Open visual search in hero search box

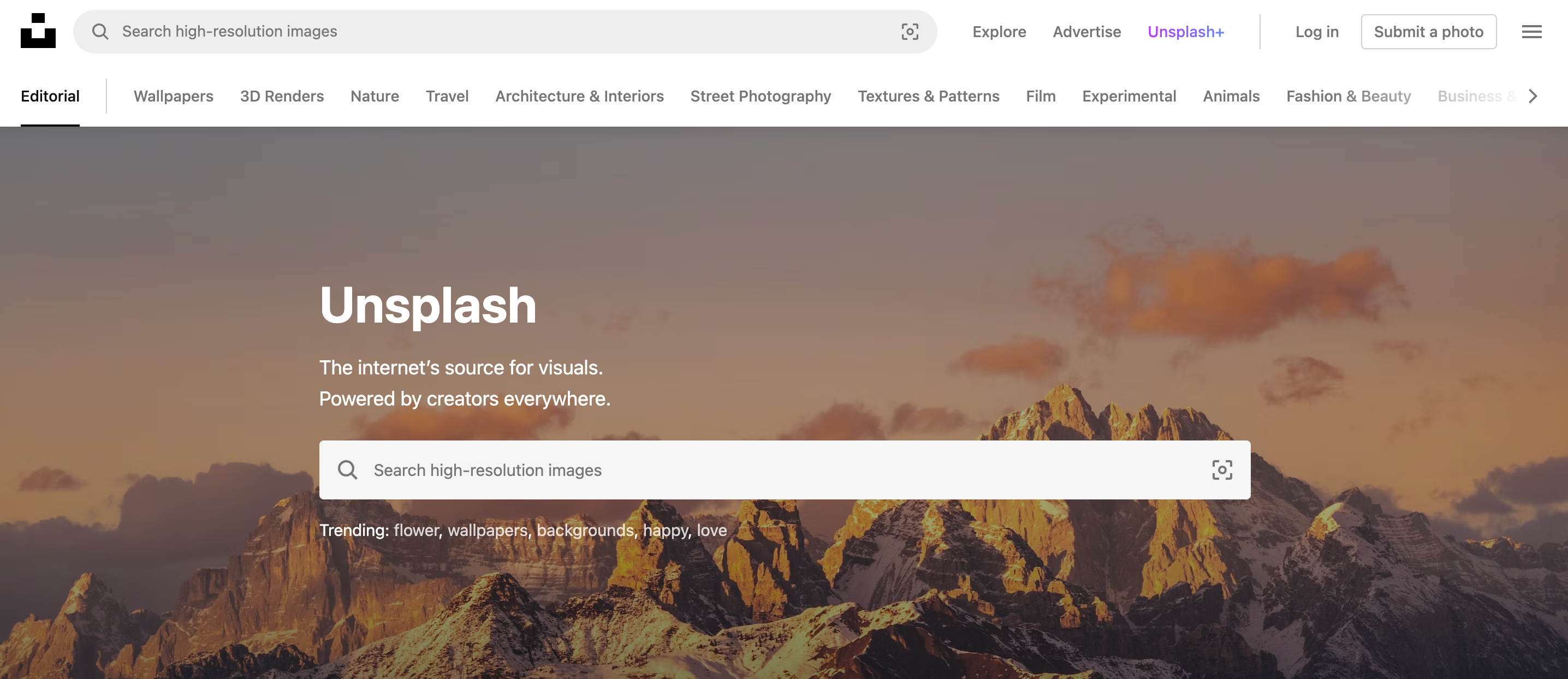[1222, 470]
